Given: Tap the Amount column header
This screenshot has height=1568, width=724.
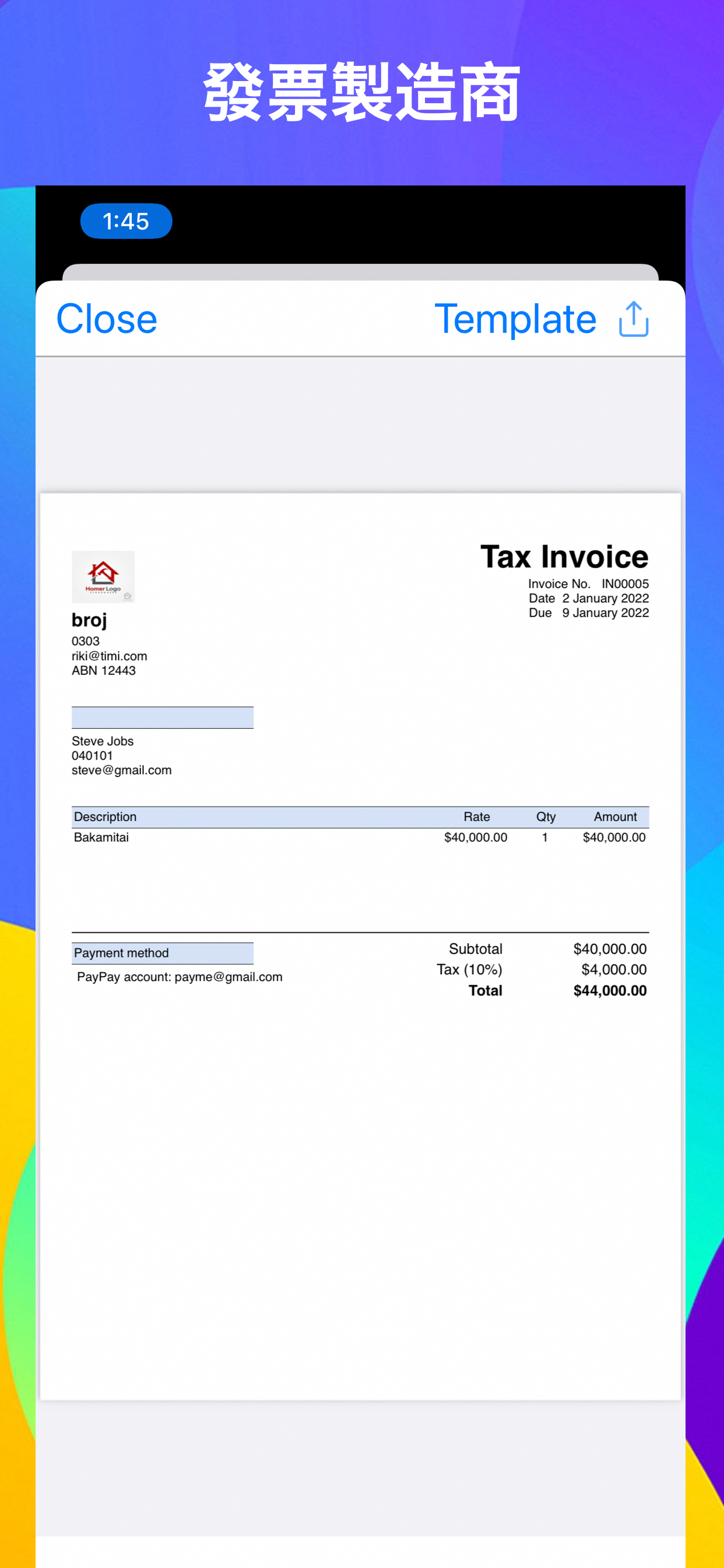Looking at the screenshot, I should click(x=615, y=817).
